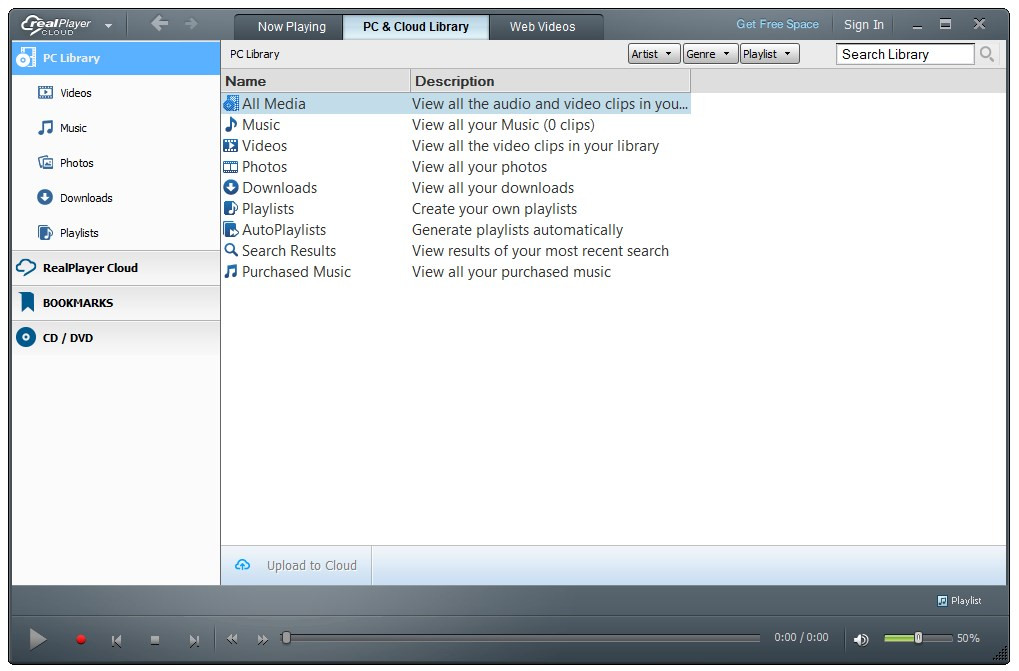Skip to next track

click(x=194, y=640)
